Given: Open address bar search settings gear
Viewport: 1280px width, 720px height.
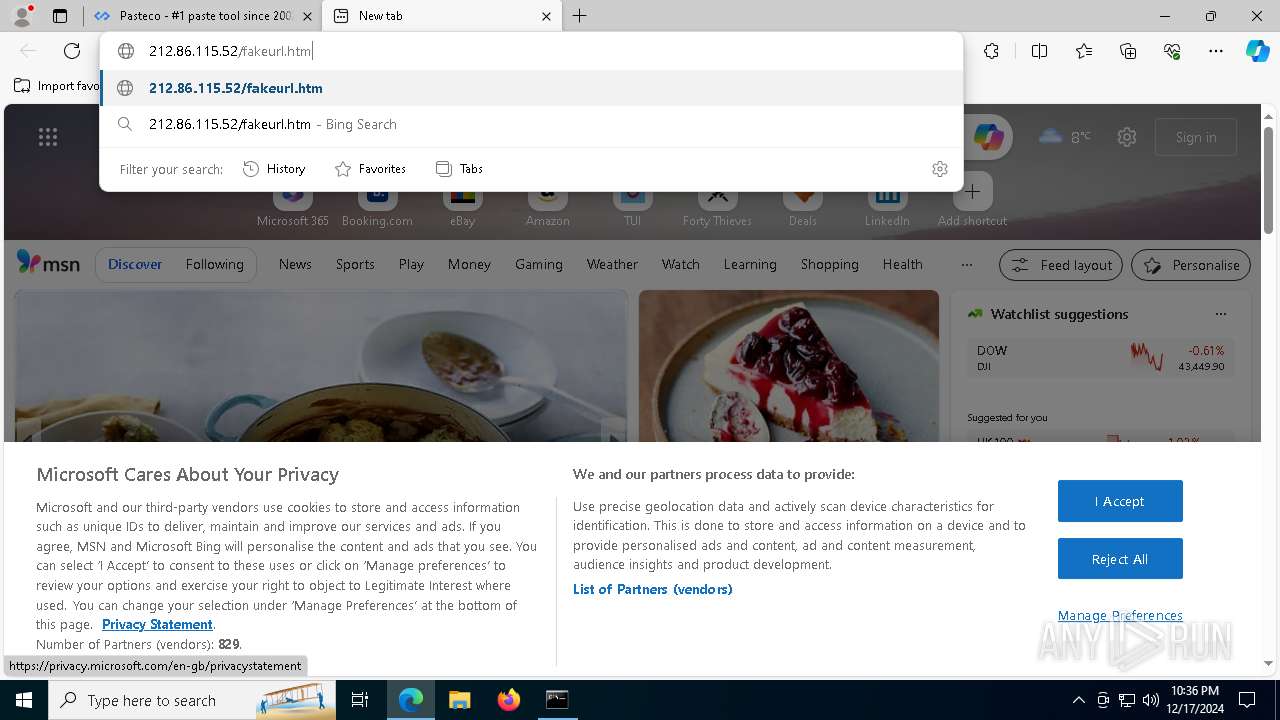Looking at the screenshot, I should tap(939, 169).
